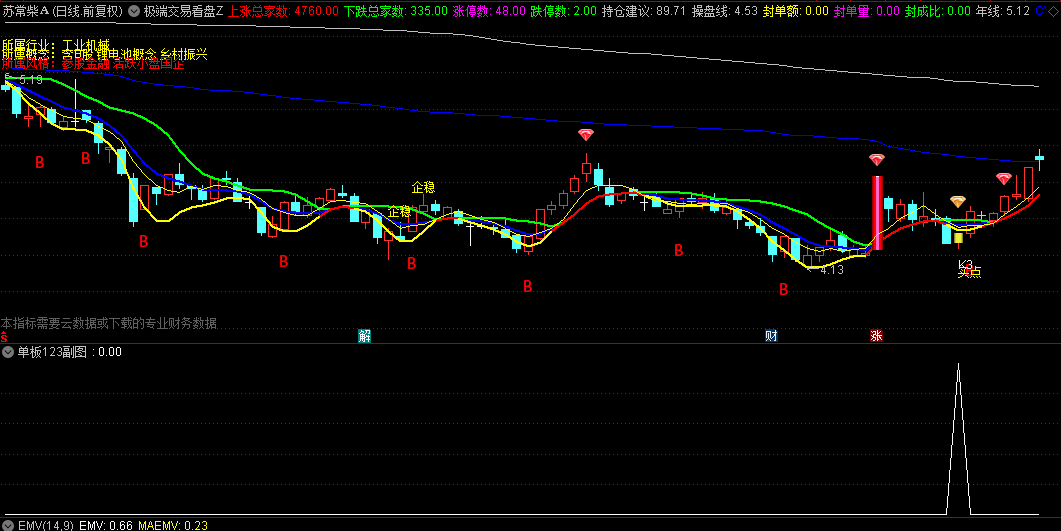
Task: Open the 单板123副图 indicator dropdown arrow
Action: point(8,352)
